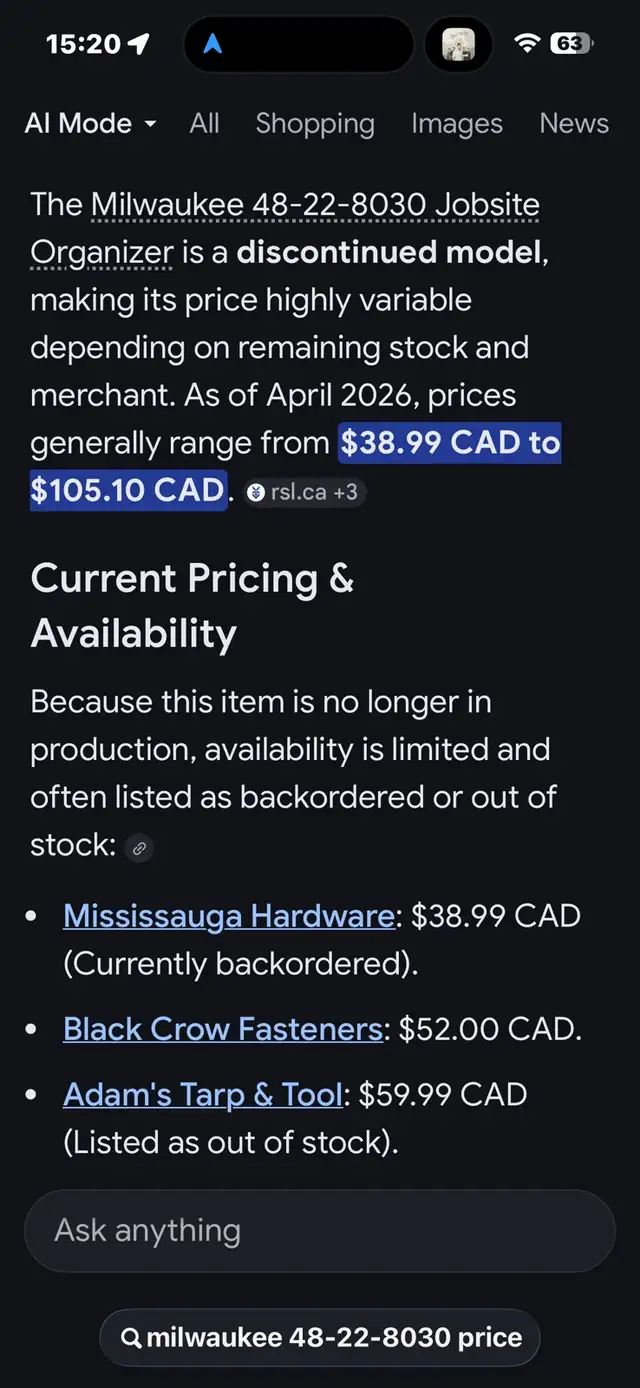Switch to the Shopping tab
This screenshot has height=1388, width=640.
click(x=315, y=124)
